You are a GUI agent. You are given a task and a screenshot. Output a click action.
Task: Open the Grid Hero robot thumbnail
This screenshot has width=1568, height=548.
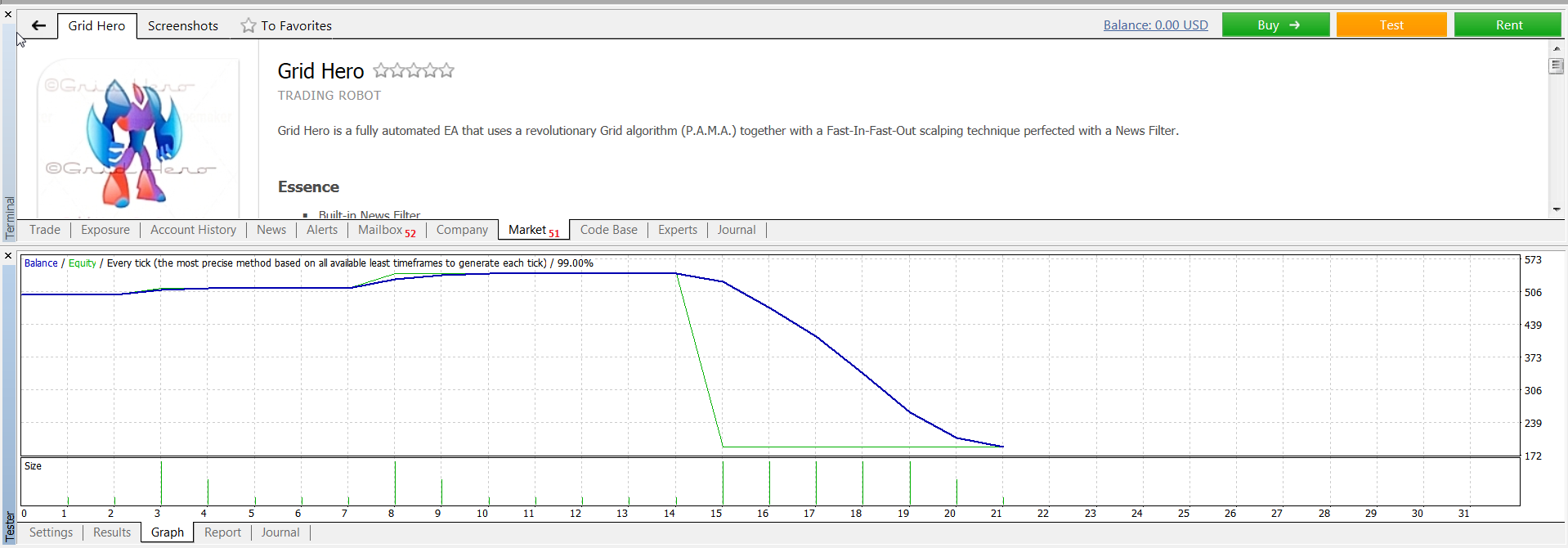click(x=138, y=137)
